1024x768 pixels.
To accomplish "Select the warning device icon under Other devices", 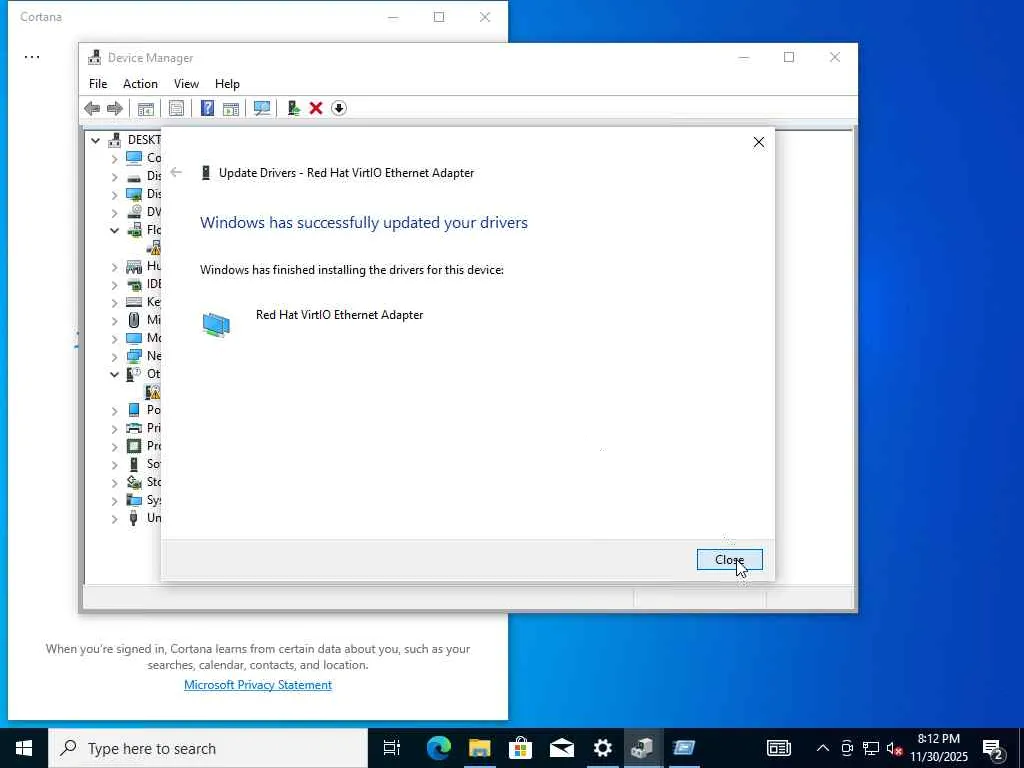I will pos(153,392).
